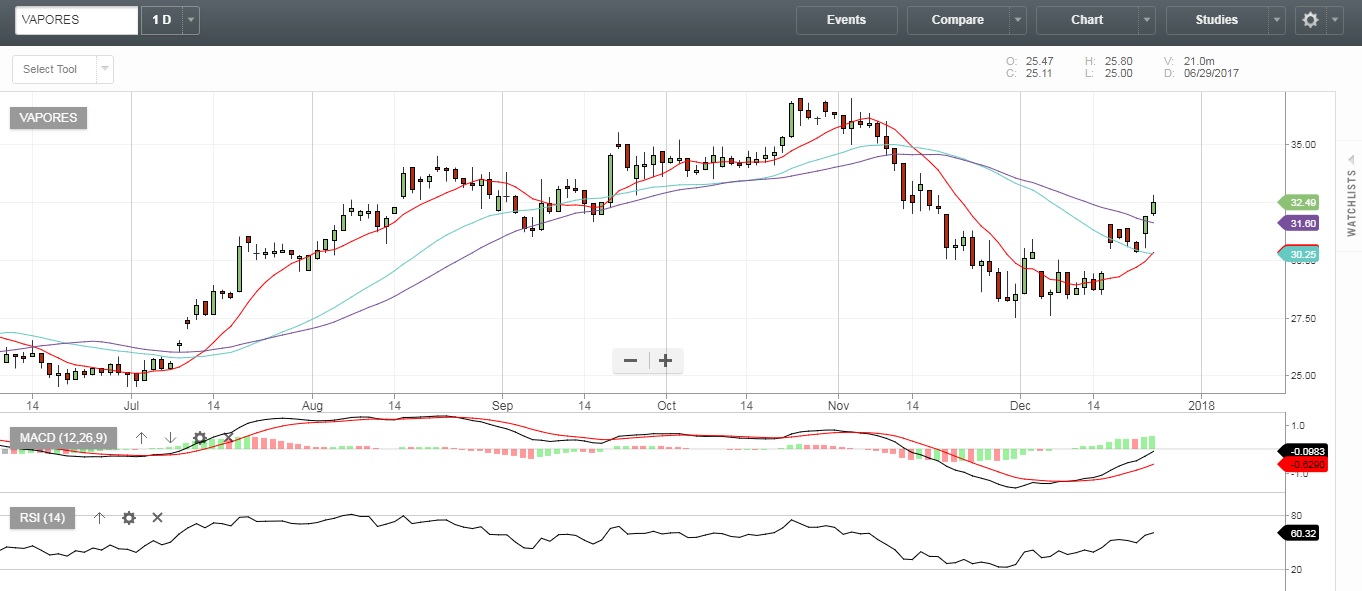1362x591 pixels.
Task: Click the VAPORES chart label
Action: coord(49,117)
